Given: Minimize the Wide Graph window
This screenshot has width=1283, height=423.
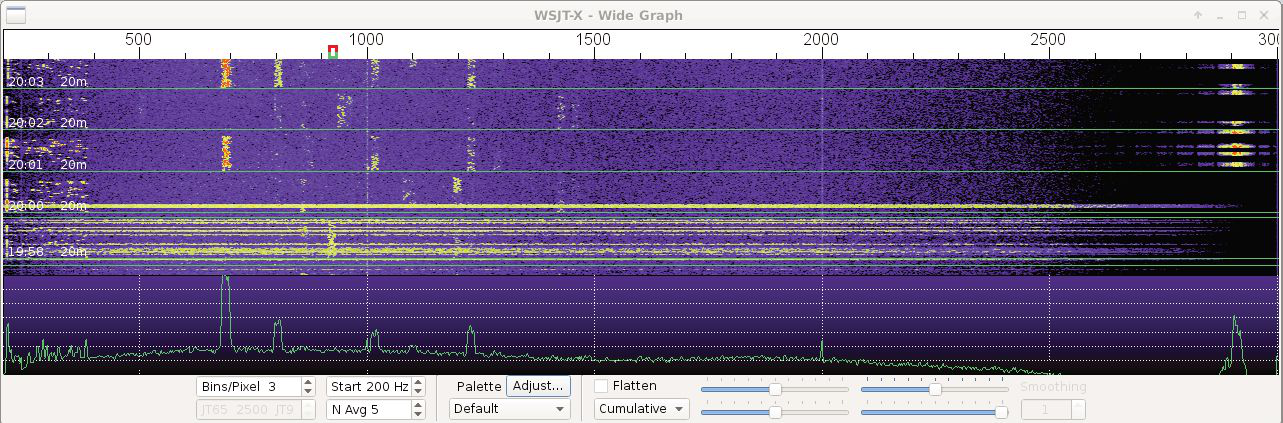Looking at the screenshot, I should 1221,15.
